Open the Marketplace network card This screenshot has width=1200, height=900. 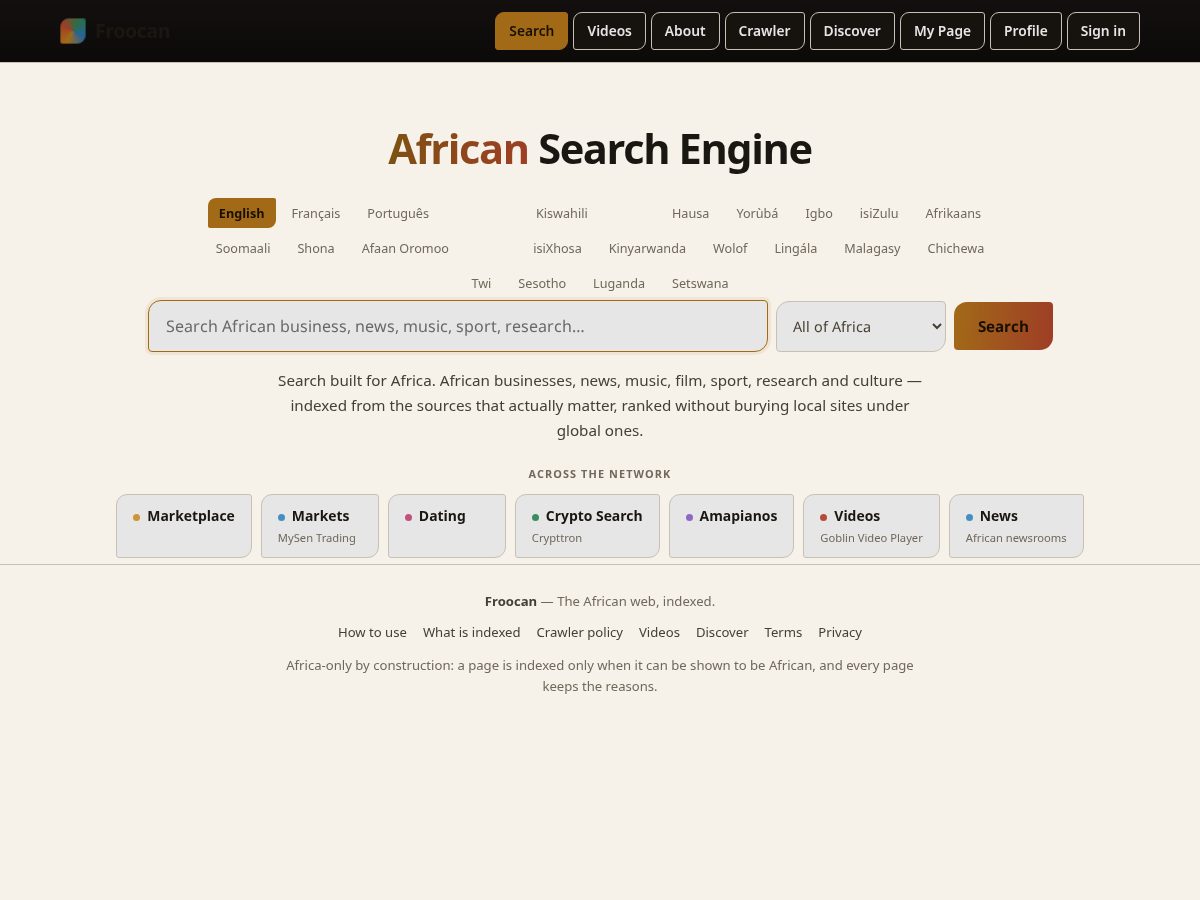[x=184, y=526]
